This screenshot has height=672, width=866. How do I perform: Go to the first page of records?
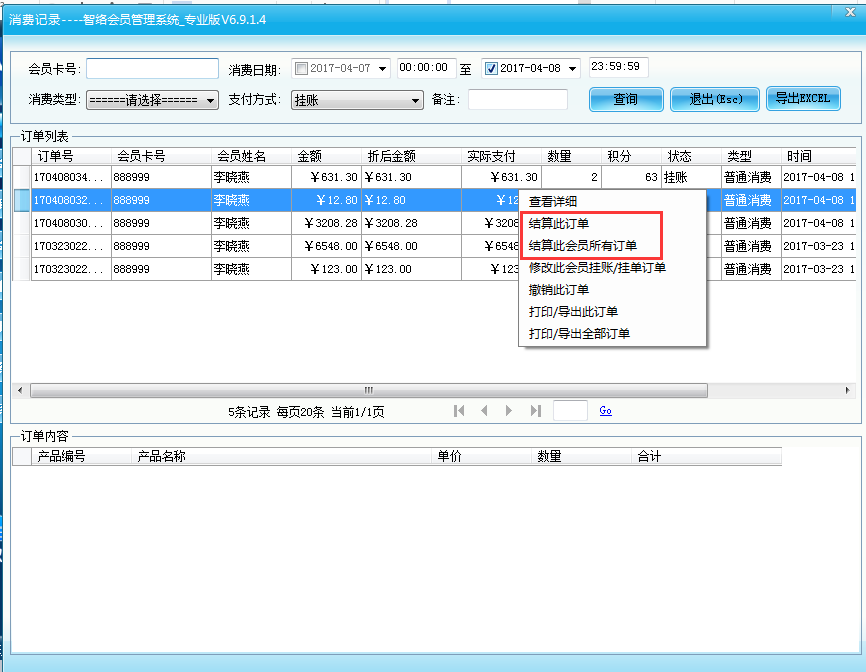[459, 411]
